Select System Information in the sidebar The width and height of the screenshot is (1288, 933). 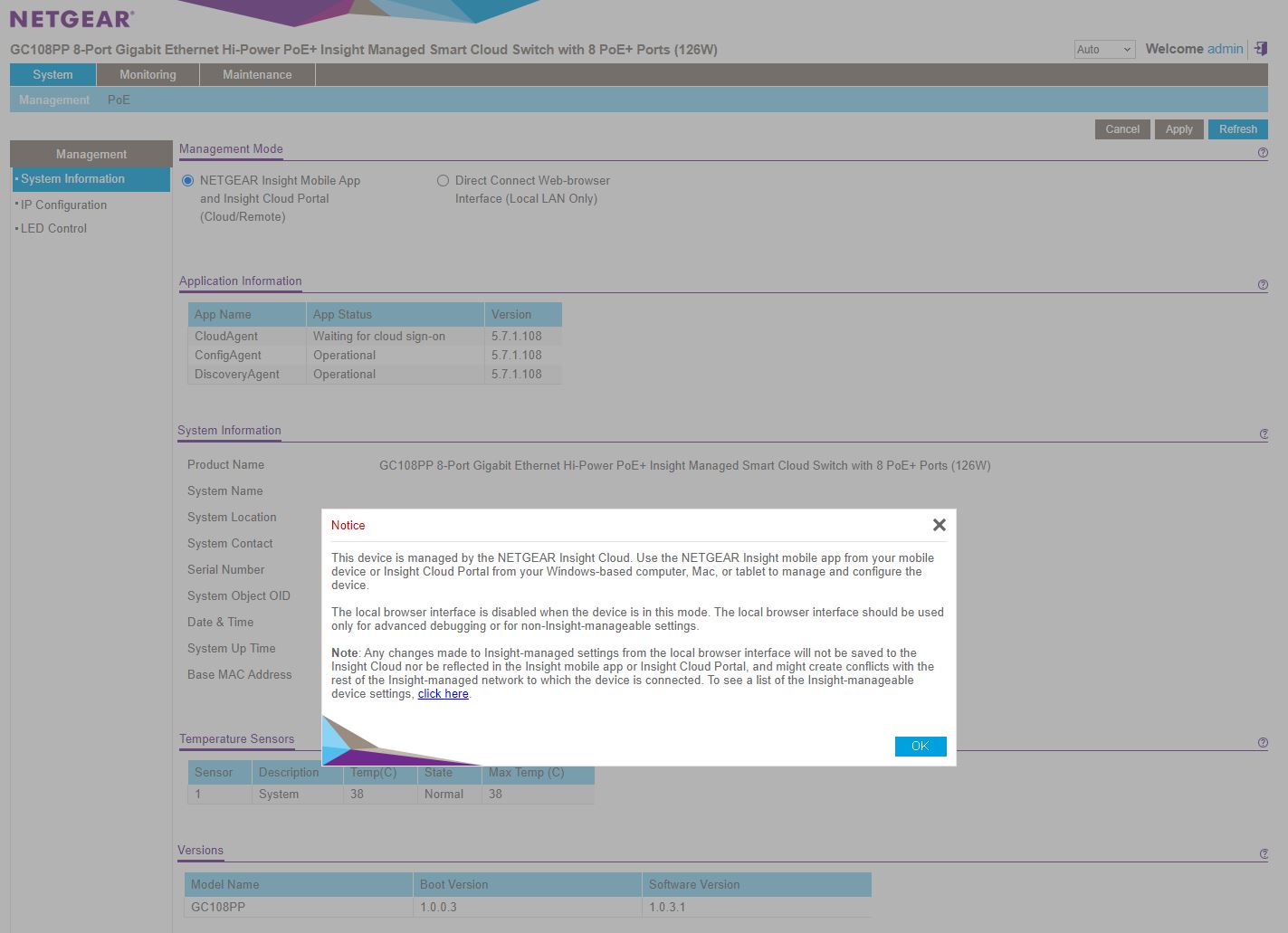pos(91,179)
